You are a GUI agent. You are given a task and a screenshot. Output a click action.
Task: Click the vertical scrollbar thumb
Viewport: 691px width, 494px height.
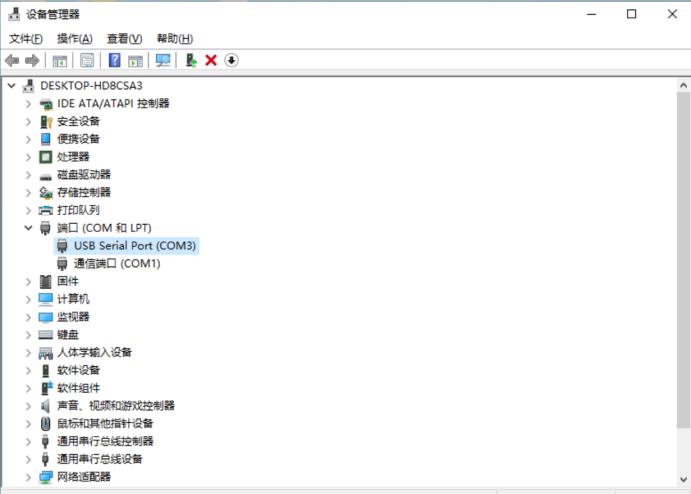click(x=684, y=260)
